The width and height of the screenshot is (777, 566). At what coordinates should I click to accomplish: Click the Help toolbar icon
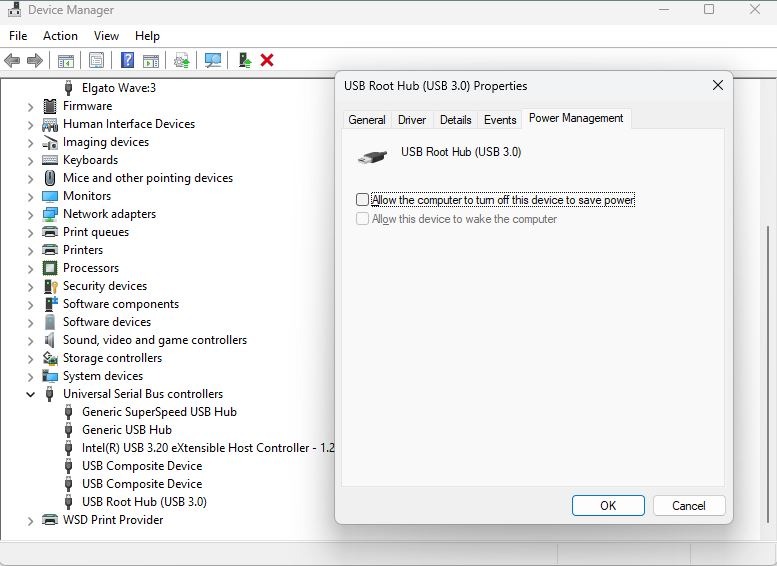click(x=128, y=60)
